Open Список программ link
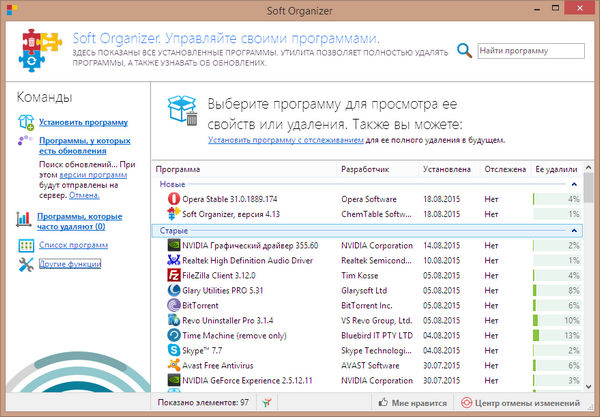The image size is (600, 417). 73,245
